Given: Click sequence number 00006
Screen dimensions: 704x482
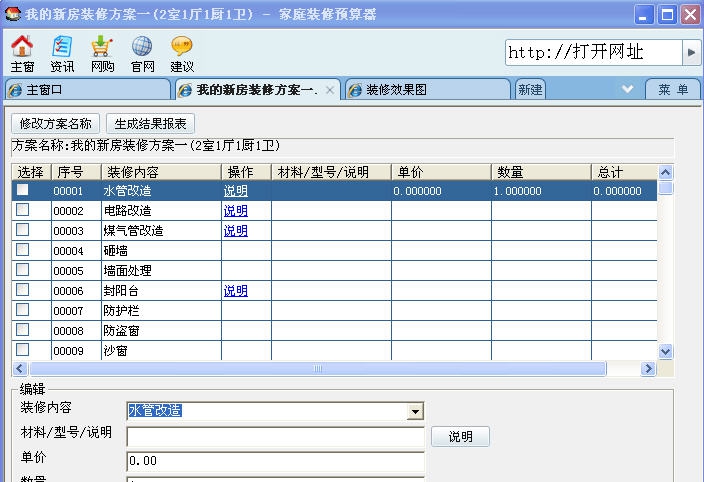Looking at the screenshot, I should tap(68, 291).
